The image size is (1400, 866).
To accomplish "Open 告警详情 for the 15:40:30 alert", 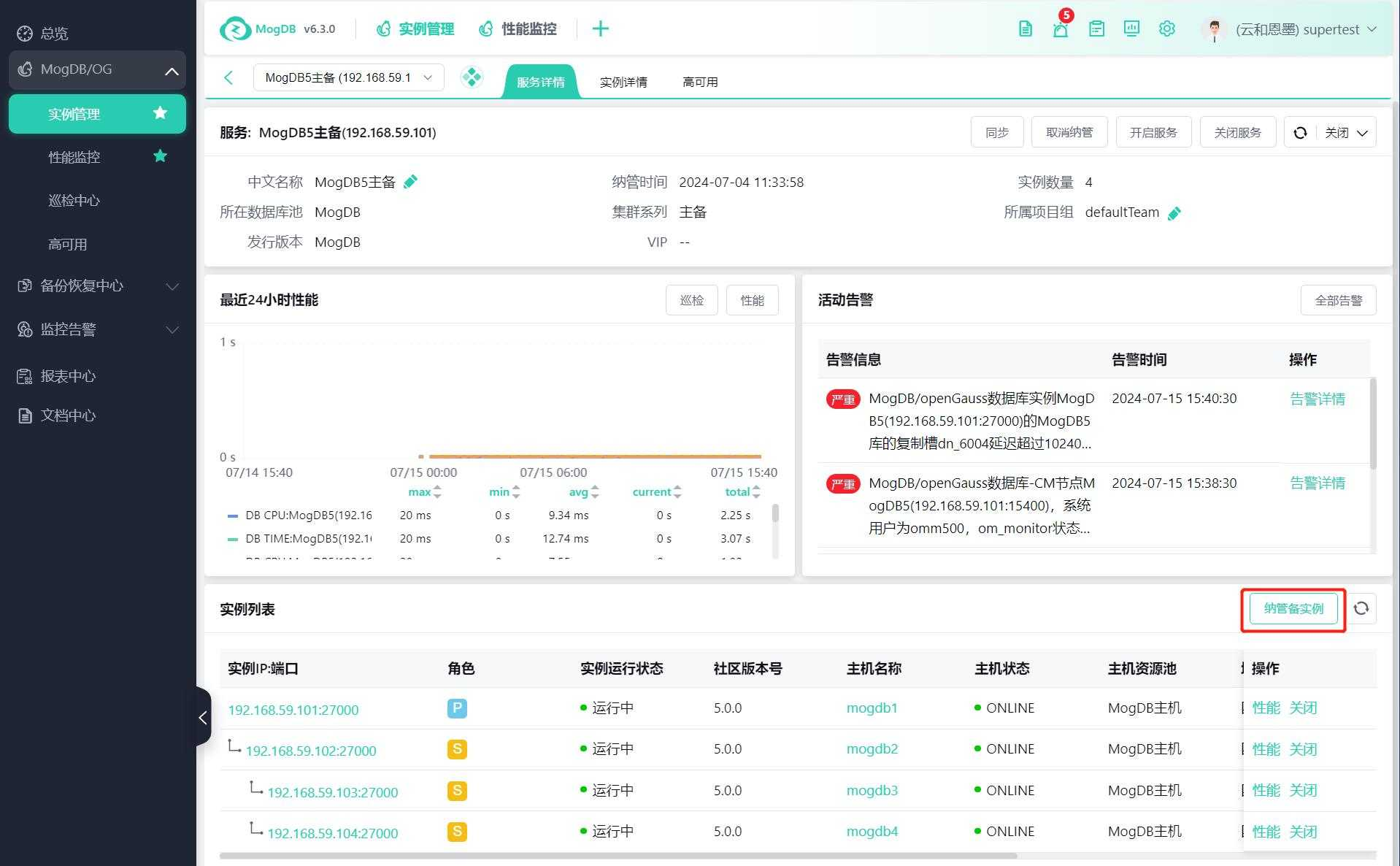I will [x=1318, y=399].
